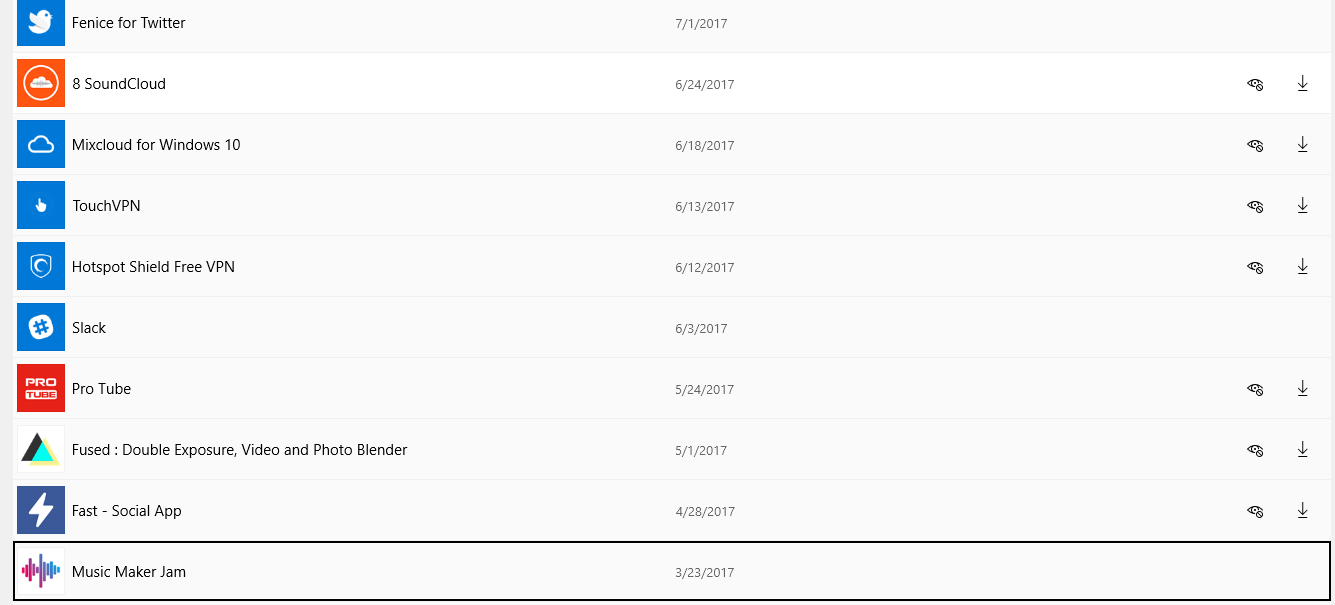This screenshot has width=1335, height=605.
Task: Hide Mixcloud for Windows 10 from list
Action: point(1255,146)
